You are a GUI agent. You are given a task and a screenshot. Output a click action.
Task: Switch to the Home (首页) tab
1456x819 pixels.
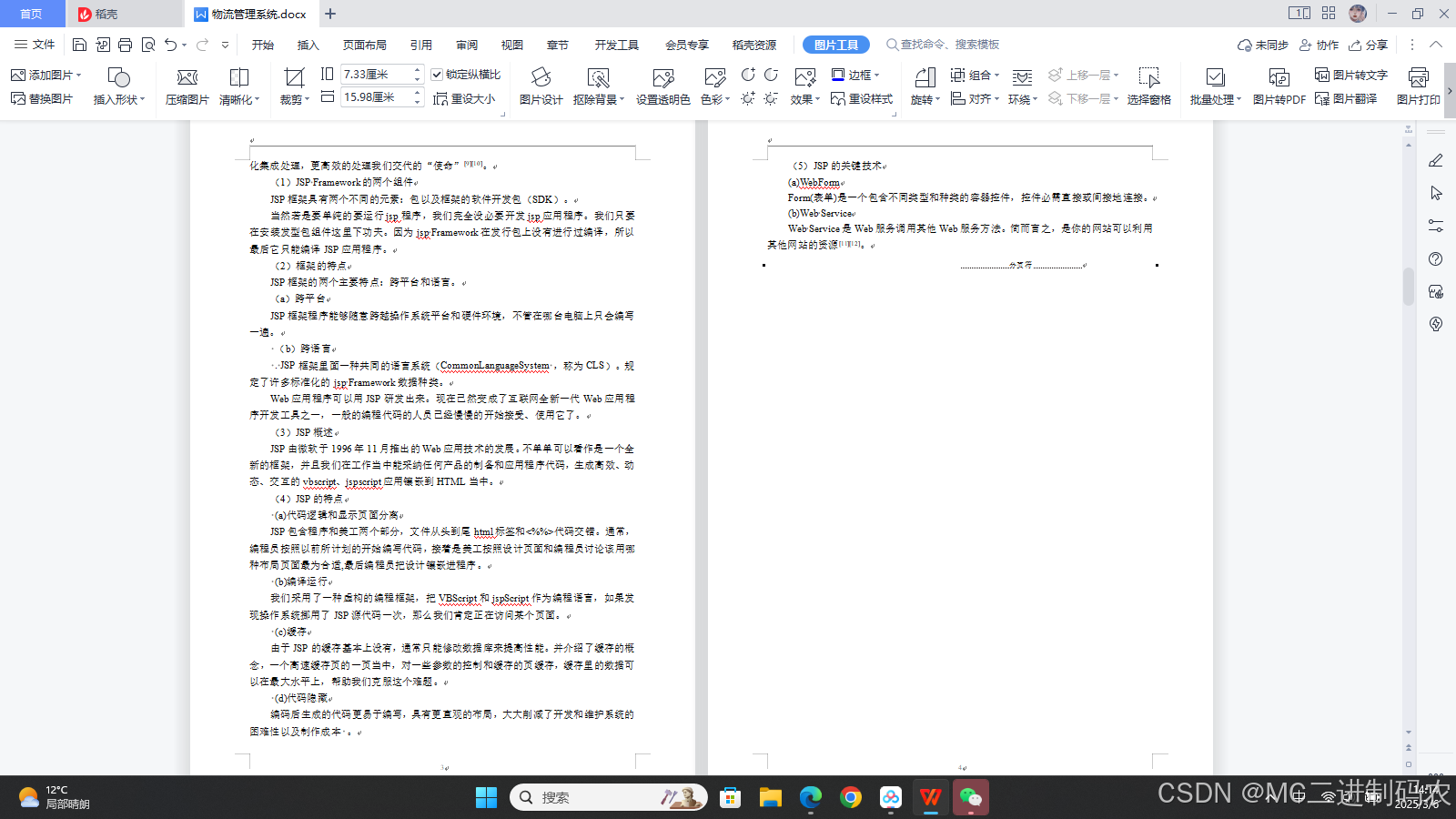point(32,14)
